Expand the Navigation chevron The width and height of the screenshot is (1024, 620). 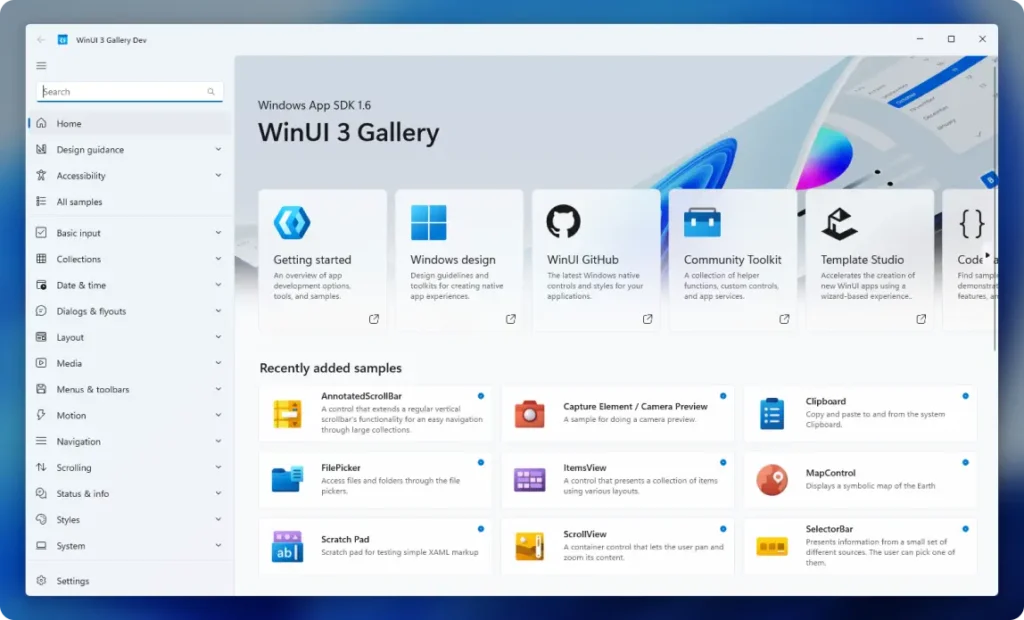(x=218, y=441)
